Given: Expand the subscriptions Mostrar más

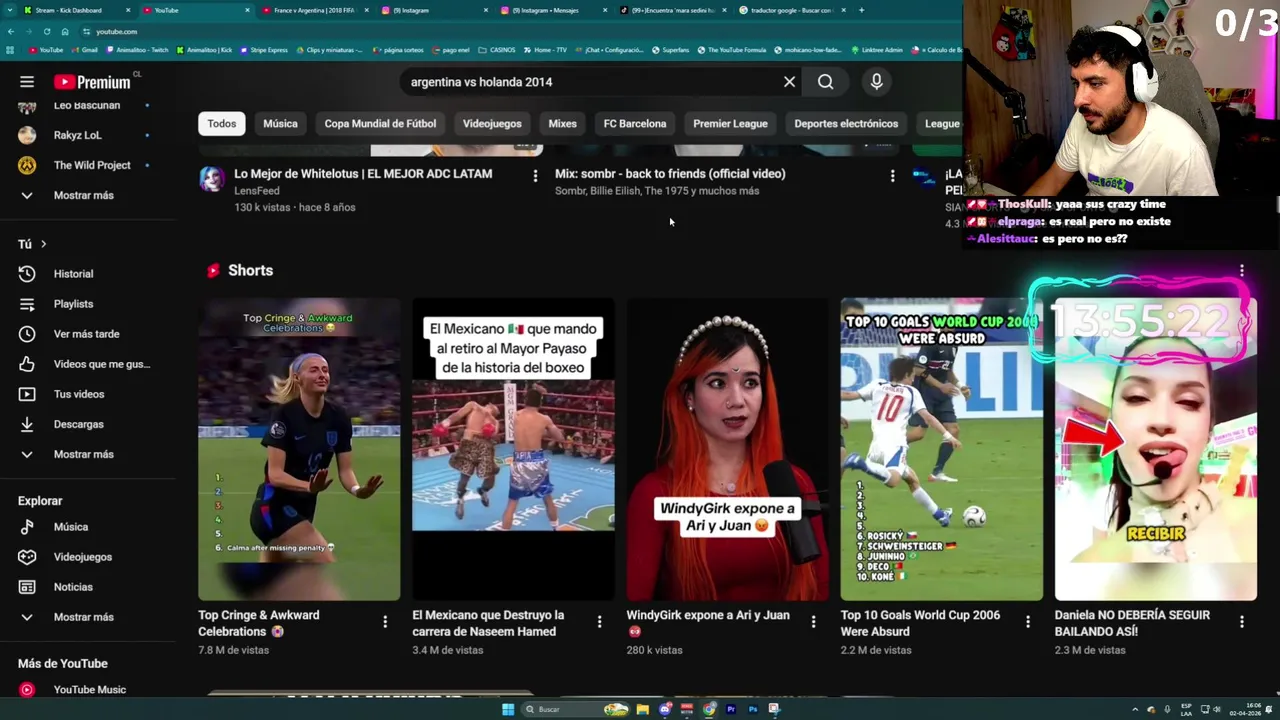Looking at the screenshot, I should 85,195.
